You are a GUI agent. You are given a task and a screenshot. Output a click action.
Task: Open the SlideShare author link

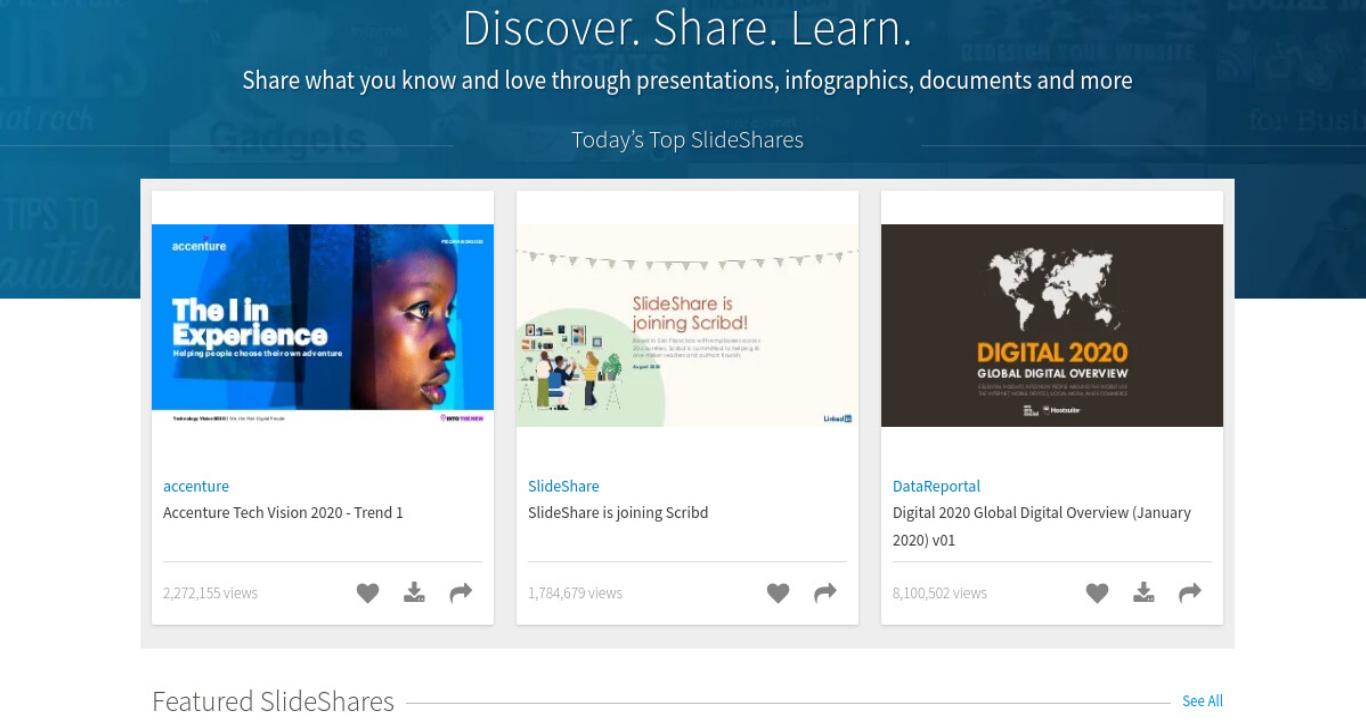pos(563,486)
